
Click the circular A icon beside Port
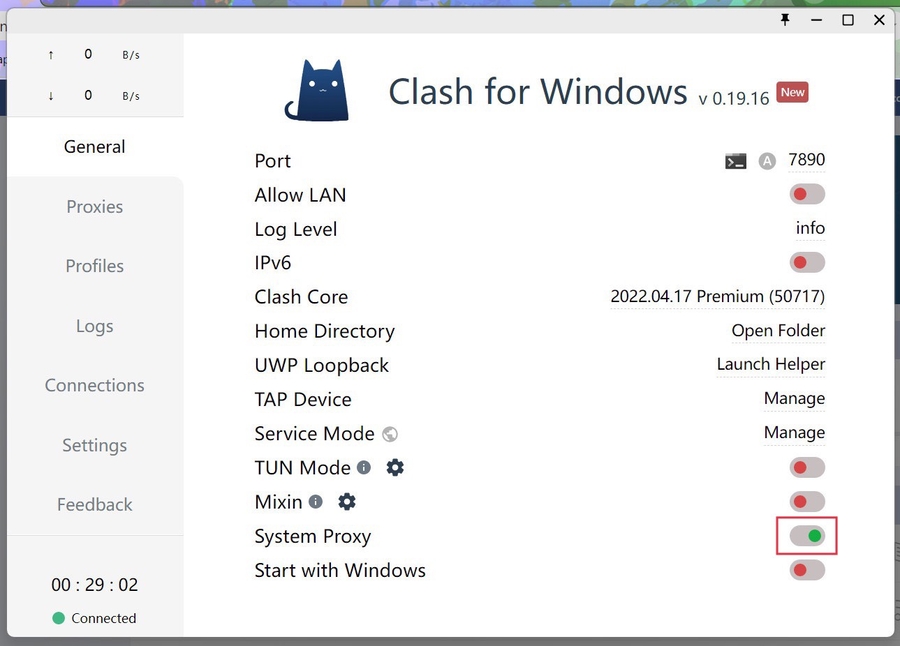(767, 161)
